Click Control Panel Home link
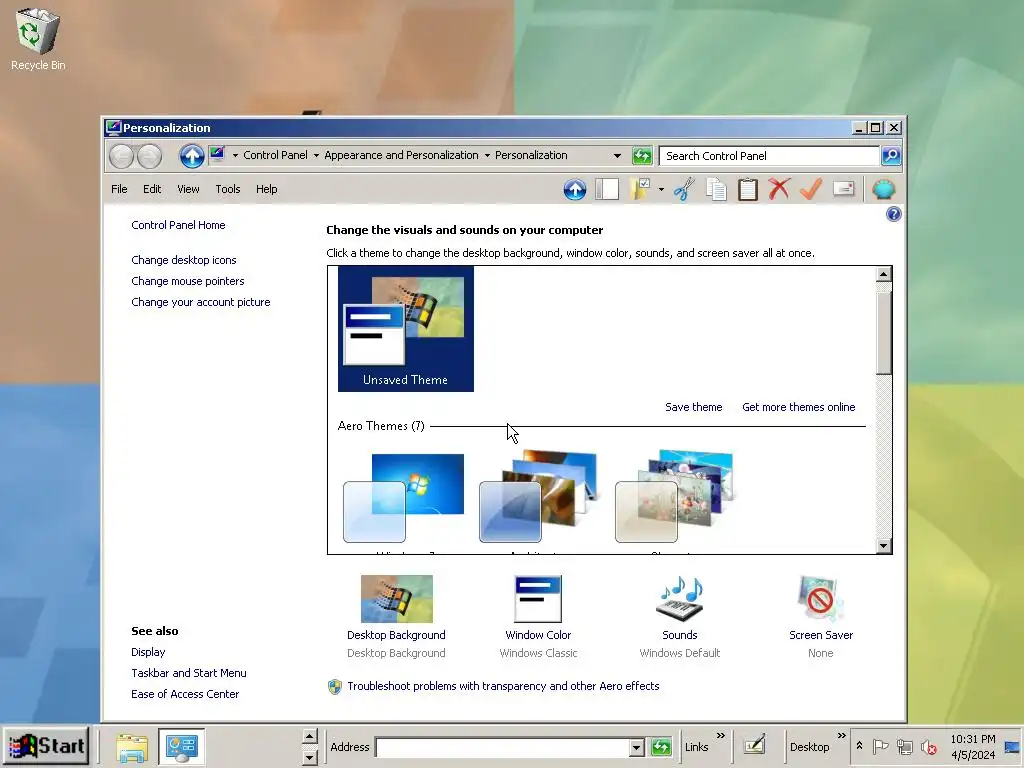 pyautogui.click(x=178, y=225)
